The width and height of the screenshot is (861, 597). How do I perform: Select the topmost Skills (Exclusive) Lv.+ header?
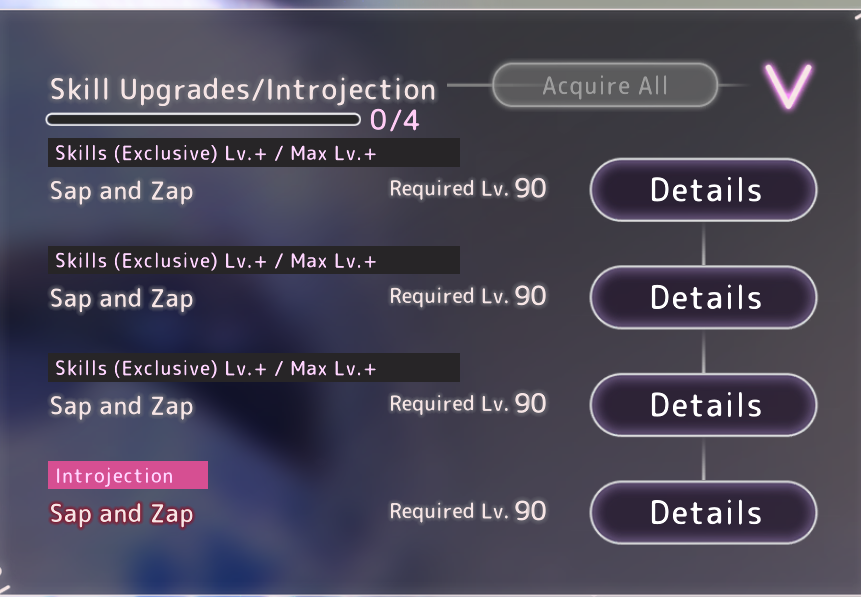(254, 153)
